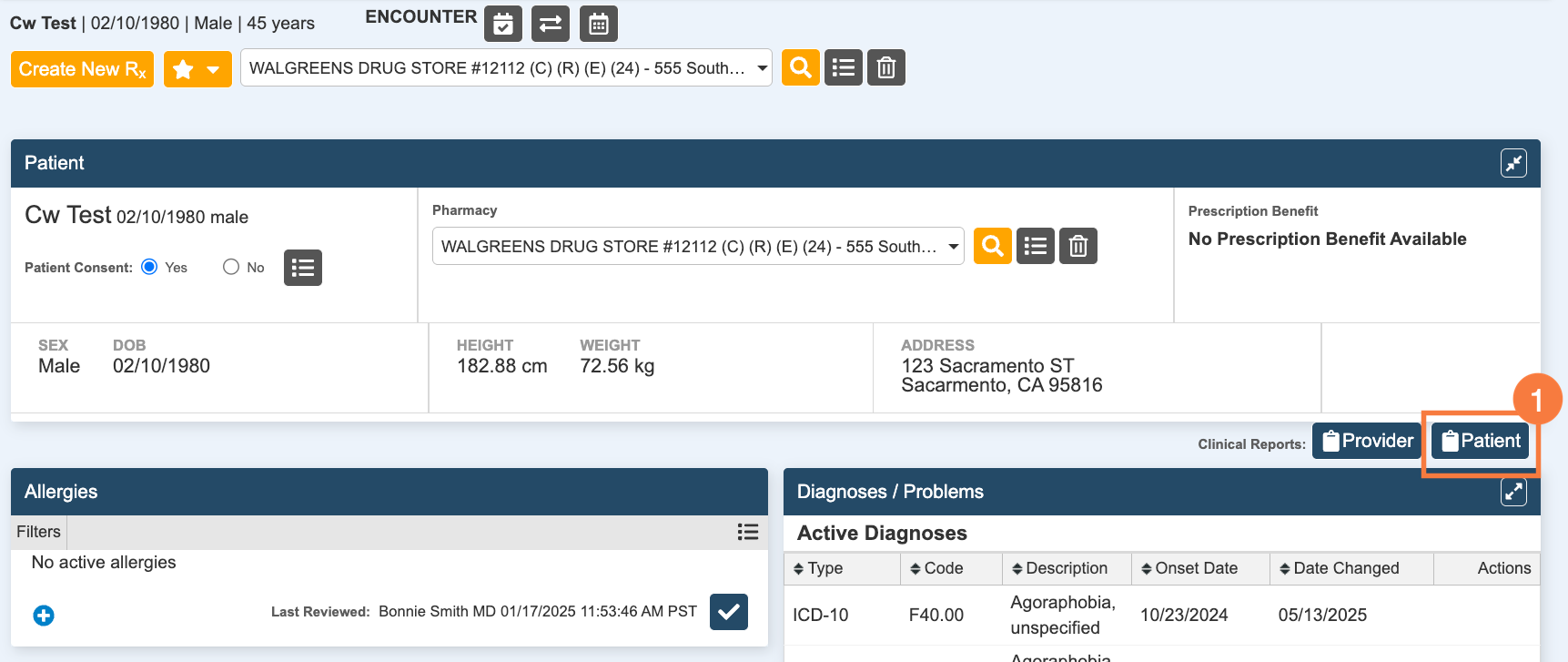Collapse the Patient panel
This screenshot has width=1568, height=662.
(1513, 163)
